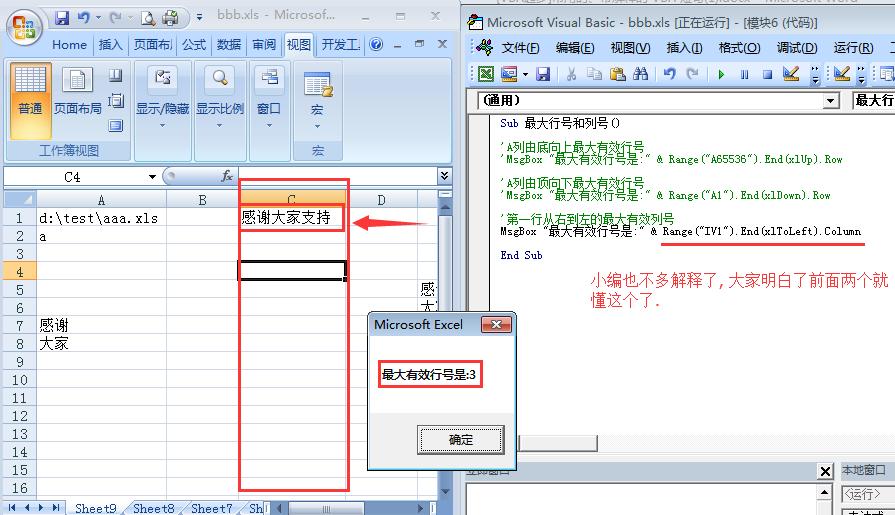Open 格式(O) menu in Visual Basic
895x515 pixels.
tap(739, 48)
